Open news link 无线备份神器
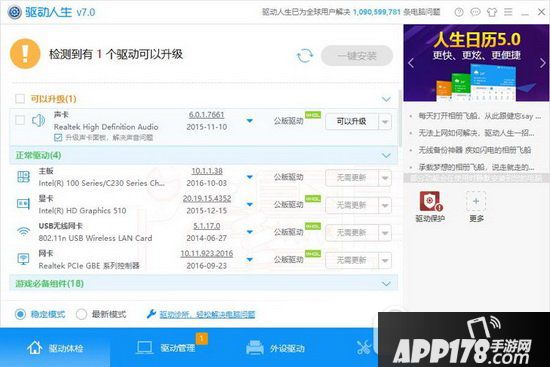This screenshot has width=550, height=367. [474, 150]
